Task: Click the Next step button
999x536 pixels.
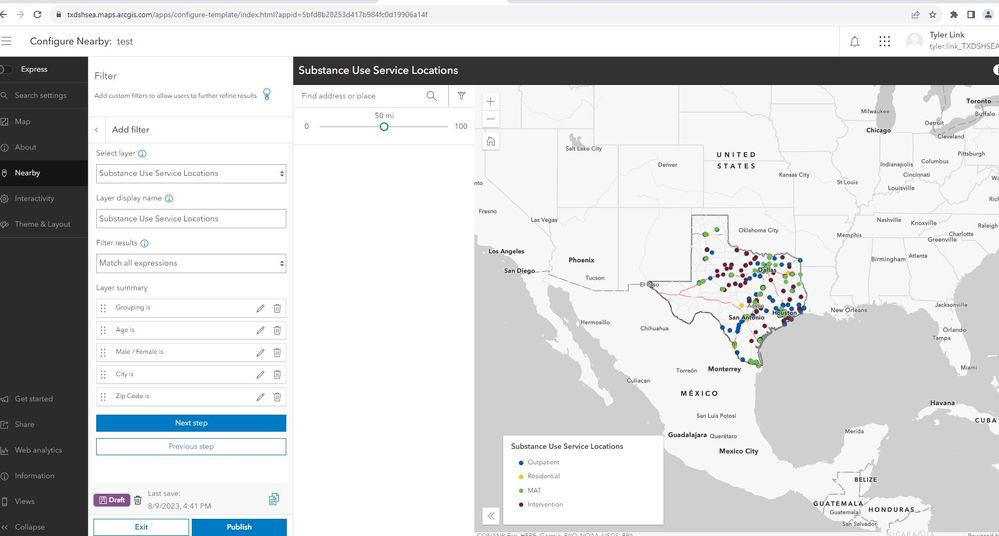Action: pos(191,423)
